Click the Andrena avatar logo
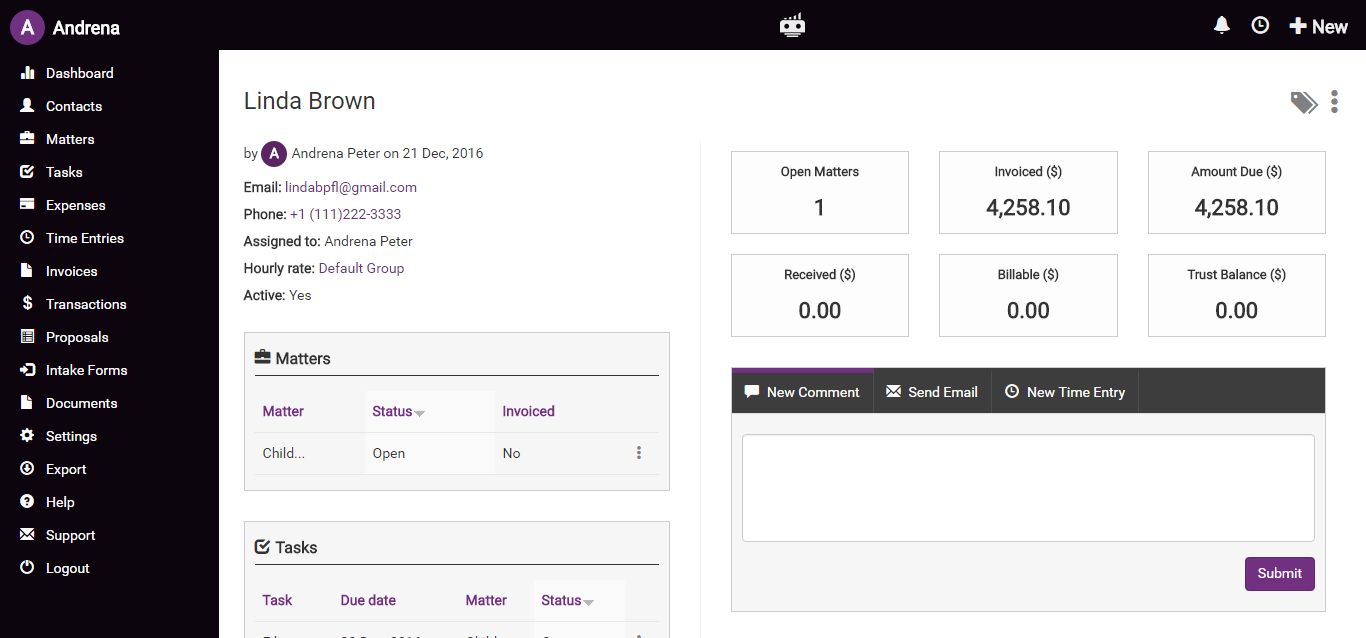 [27, 27]
